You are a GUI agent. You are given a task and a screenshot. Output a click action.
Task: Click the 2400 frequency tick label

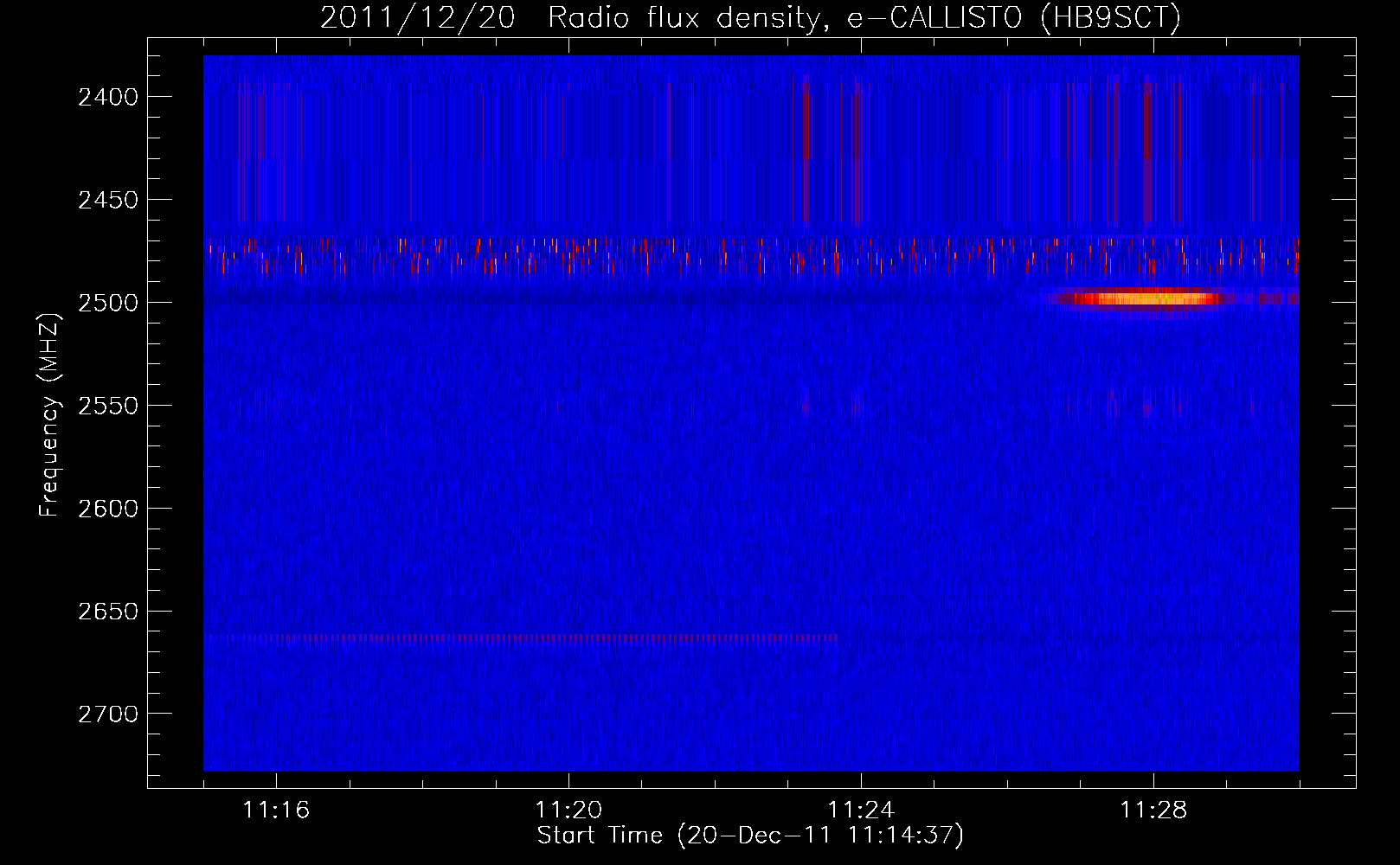(107, 97)
